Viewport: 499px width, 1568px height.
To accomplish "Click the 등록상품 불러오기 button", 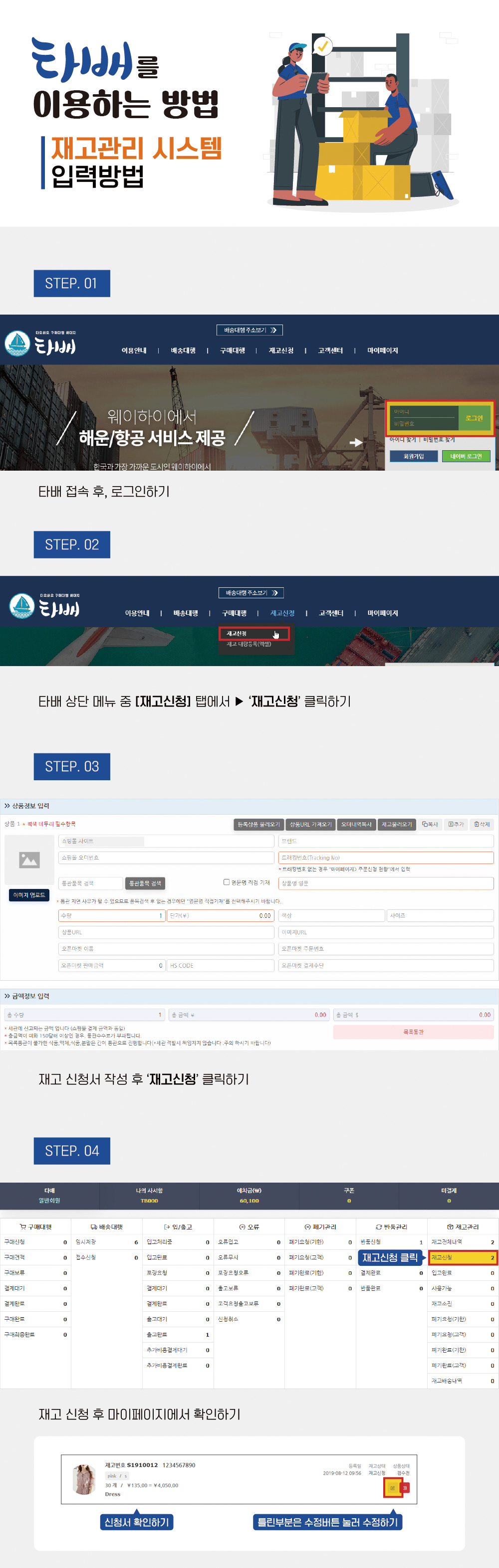I will coord(259,824).
